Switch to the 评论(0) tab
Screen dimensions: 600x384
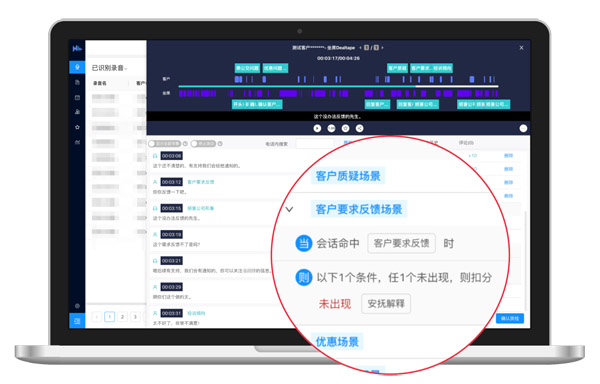point(466,143)
